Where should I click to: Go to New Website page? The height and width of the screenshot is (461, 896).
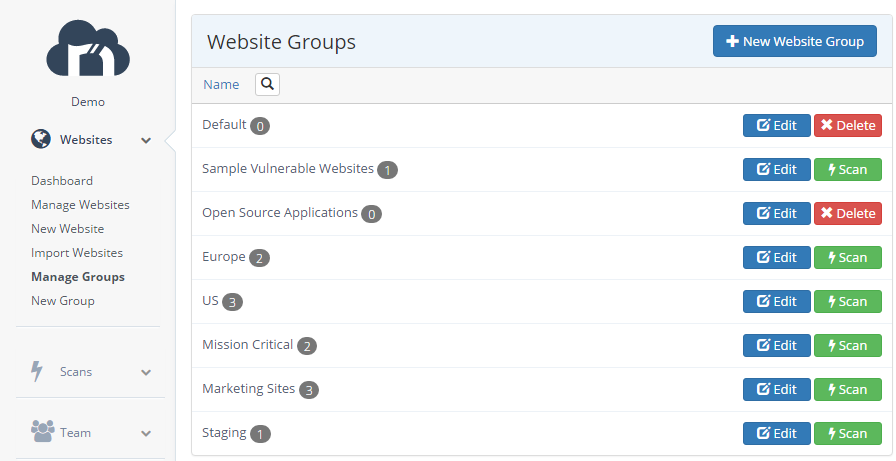pos(67,229)
